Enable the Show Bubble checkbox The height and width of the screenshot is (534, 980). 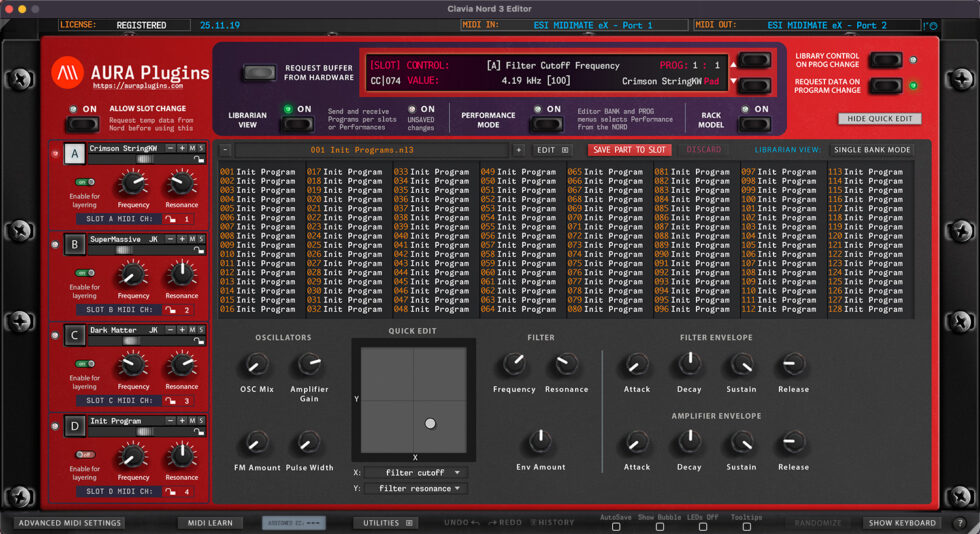tap(659, 526)
